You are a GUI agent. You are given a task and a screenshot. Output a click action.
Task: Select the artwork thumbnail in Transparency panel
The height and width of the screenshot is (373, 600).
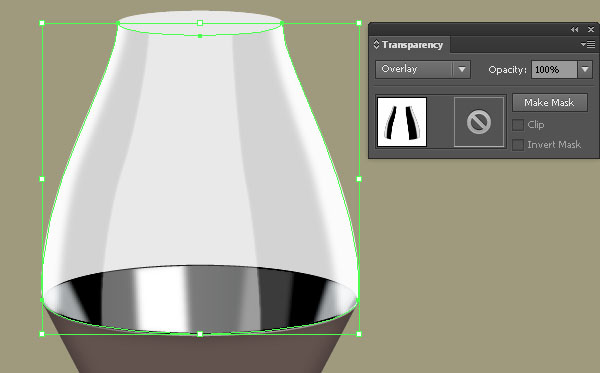pos(402,122)
